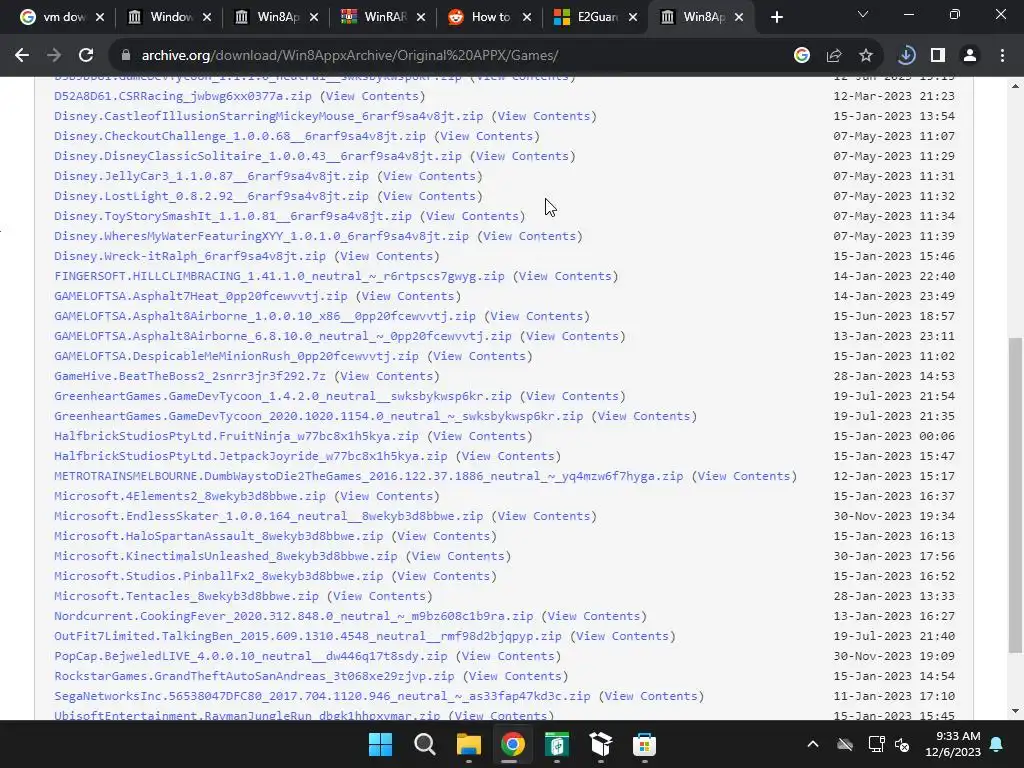The width and height of the screenshot is (1024, 768).
Task: Download HalfbrickStudiosPtyLtd.JetpackJoyride zip
Action: (251, 456)
